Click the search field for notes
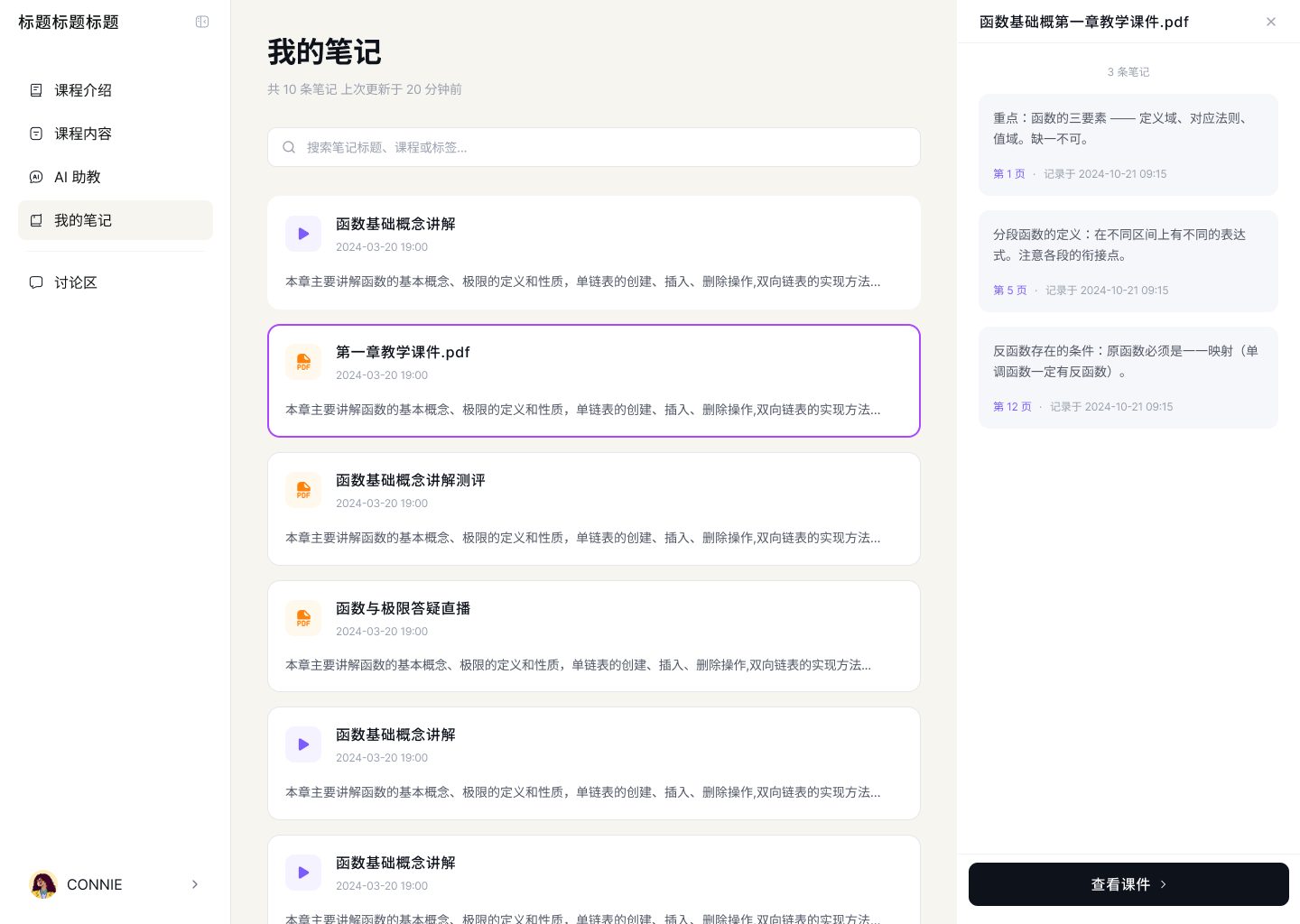This screenshot has width=1300, height=924. click(x=605, y=147)
